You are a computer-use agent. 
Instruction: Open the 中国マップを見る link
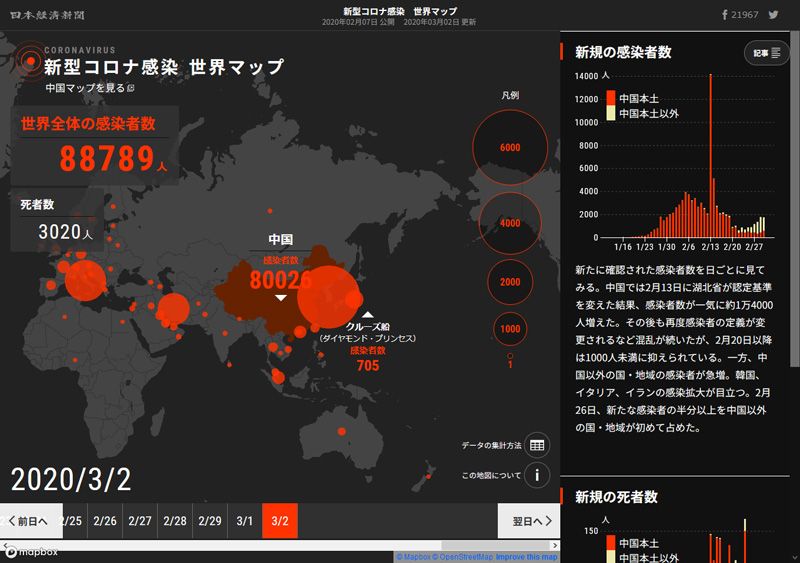[89, 88]
